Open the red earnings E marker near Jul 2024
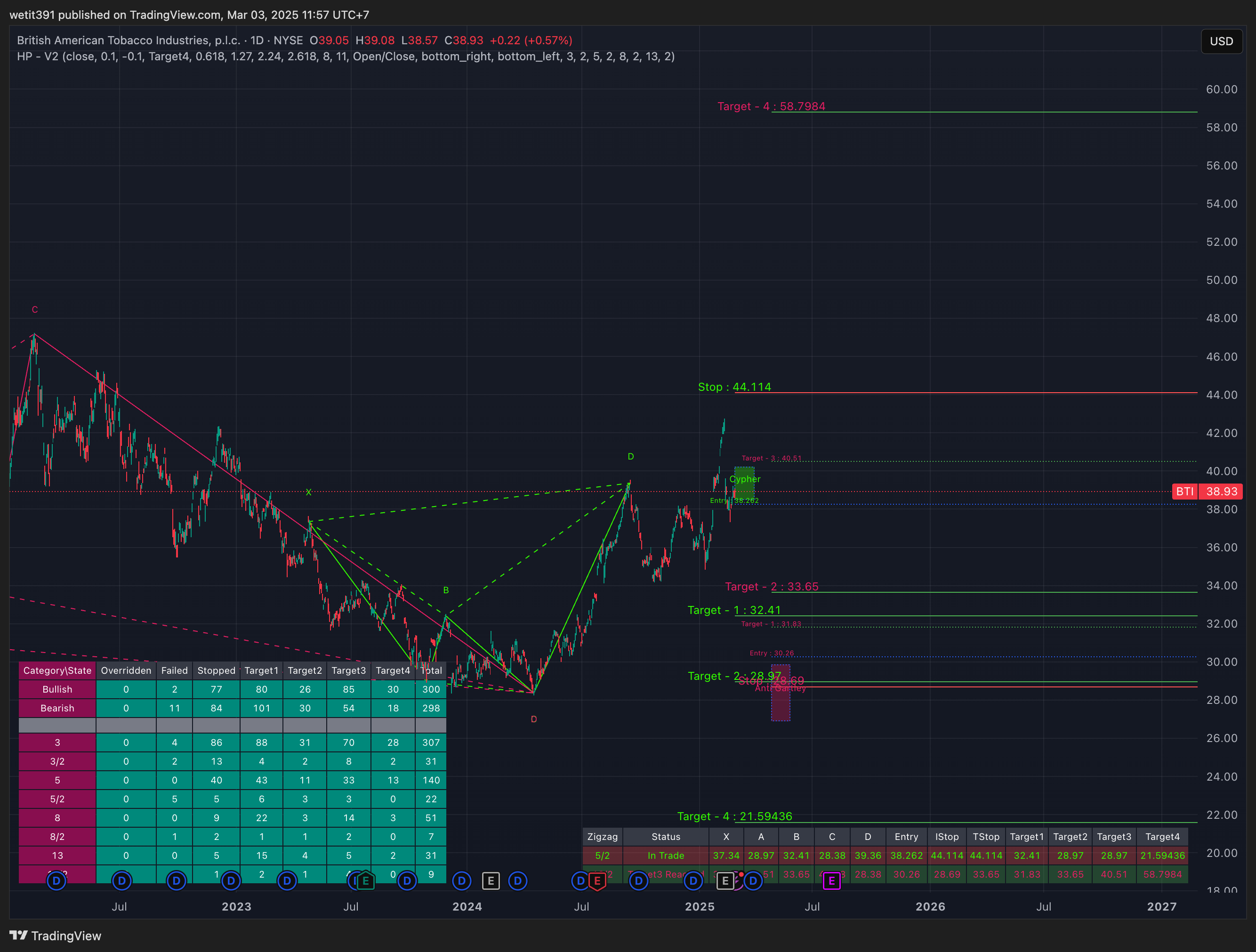This screenshot has height=952, width=1256. [x=597, y=881]
